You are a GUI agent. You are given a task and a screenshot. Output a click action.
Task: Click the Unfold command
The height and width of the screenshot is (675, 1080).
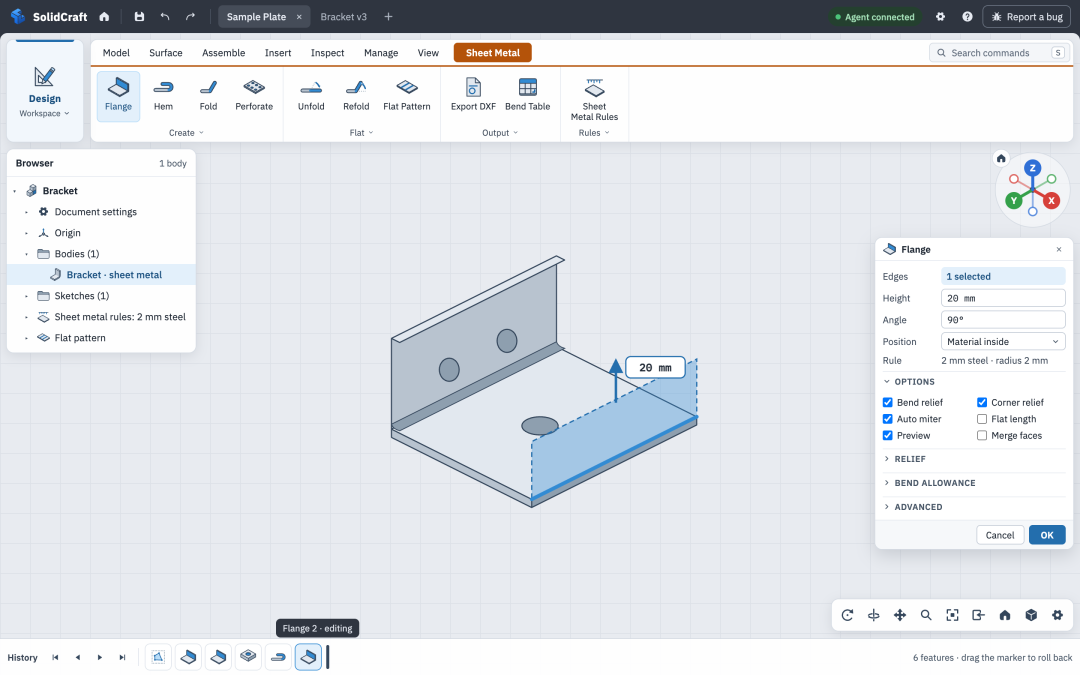pos(311,96)
